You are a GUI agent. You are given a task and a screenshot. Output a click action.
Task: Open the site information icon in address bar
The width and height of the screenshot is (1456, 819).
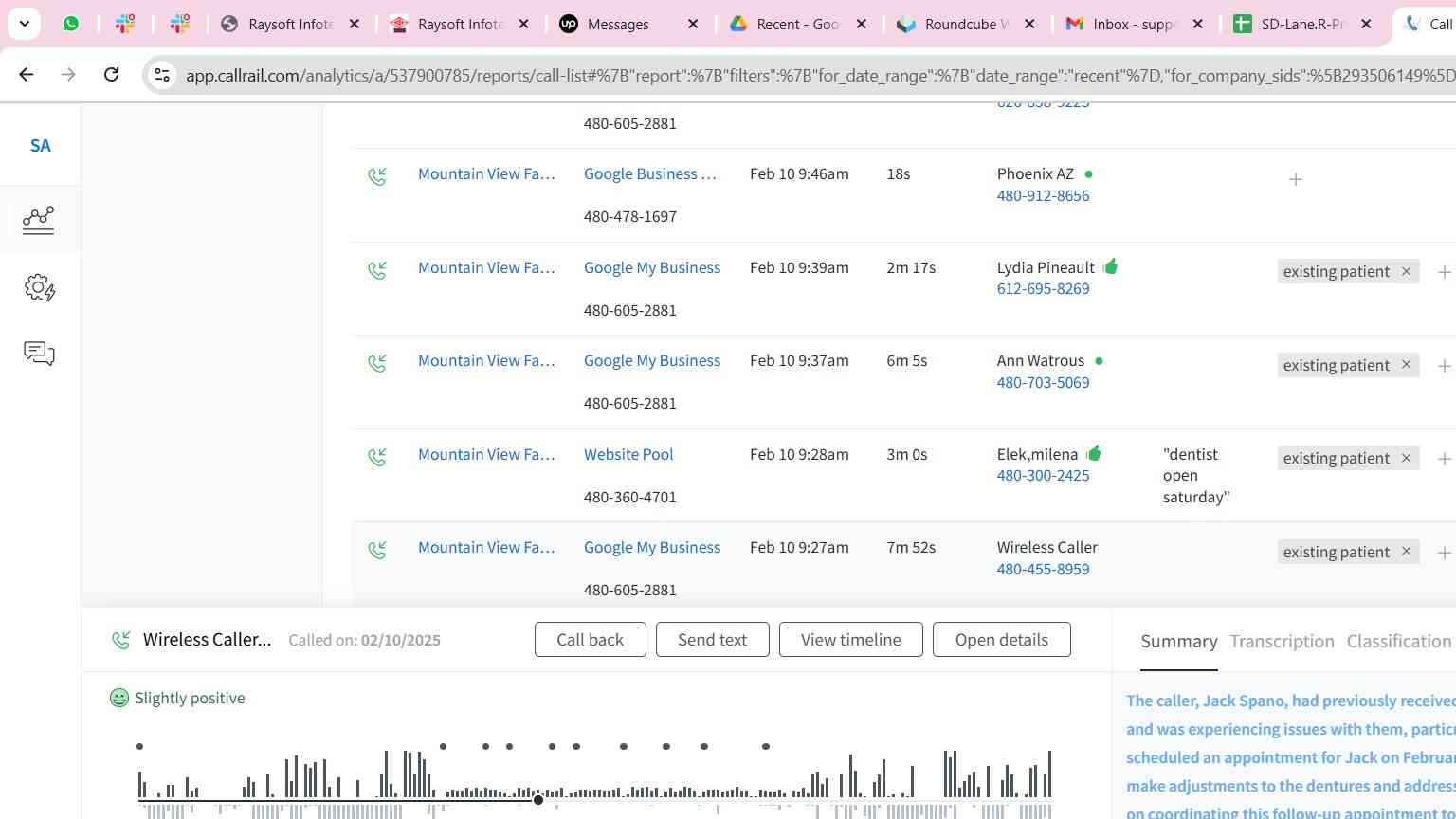coord(162,74)
